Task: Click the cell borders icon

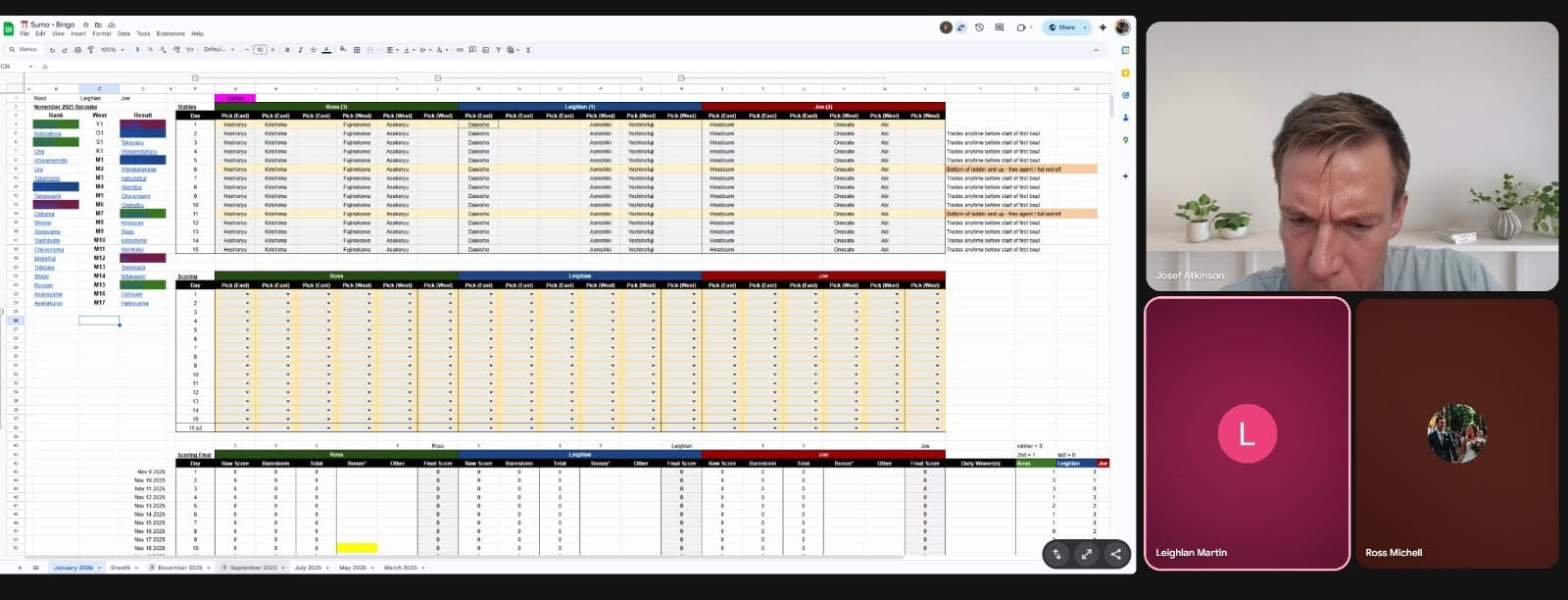Action: pyautogui.click(x=356, y=50)
